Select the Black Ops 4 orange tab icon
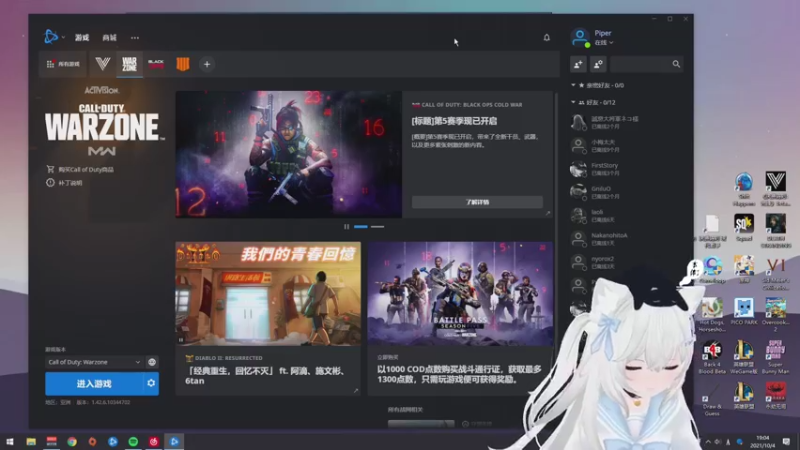This screenshot has height=450, width=800. pyautogui.click(x=183, y=64)
